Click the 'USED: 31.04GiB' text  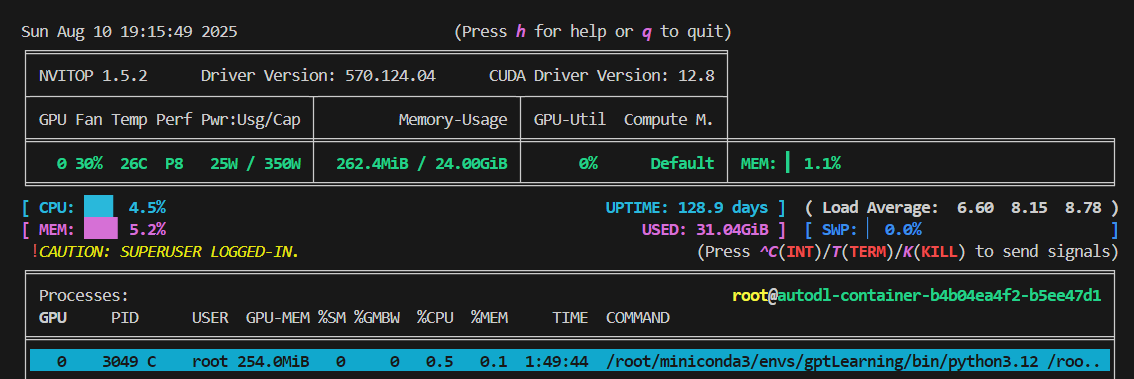(704, 230)
